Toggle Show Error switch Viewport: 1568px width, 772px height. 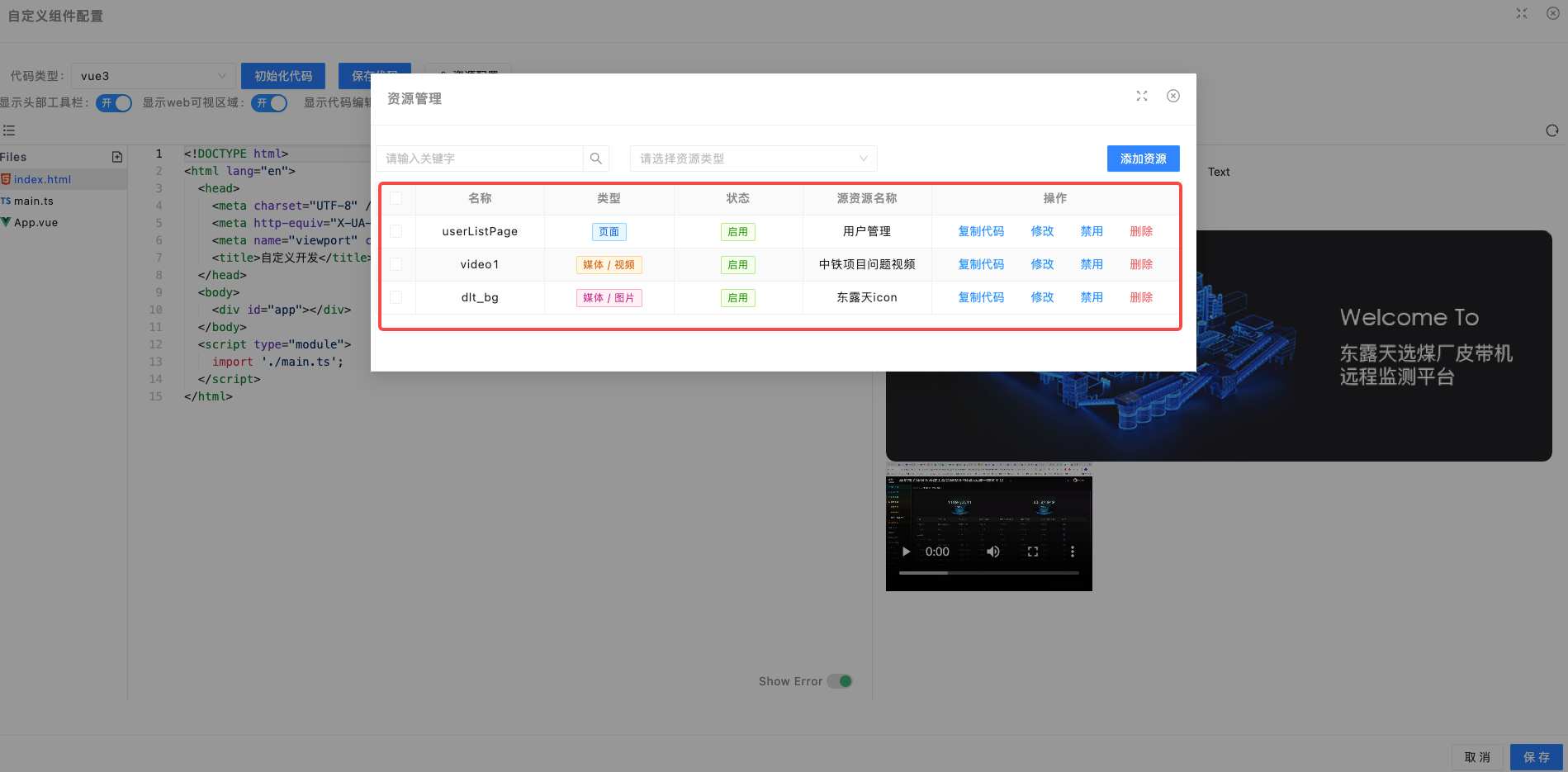point(840,681)
